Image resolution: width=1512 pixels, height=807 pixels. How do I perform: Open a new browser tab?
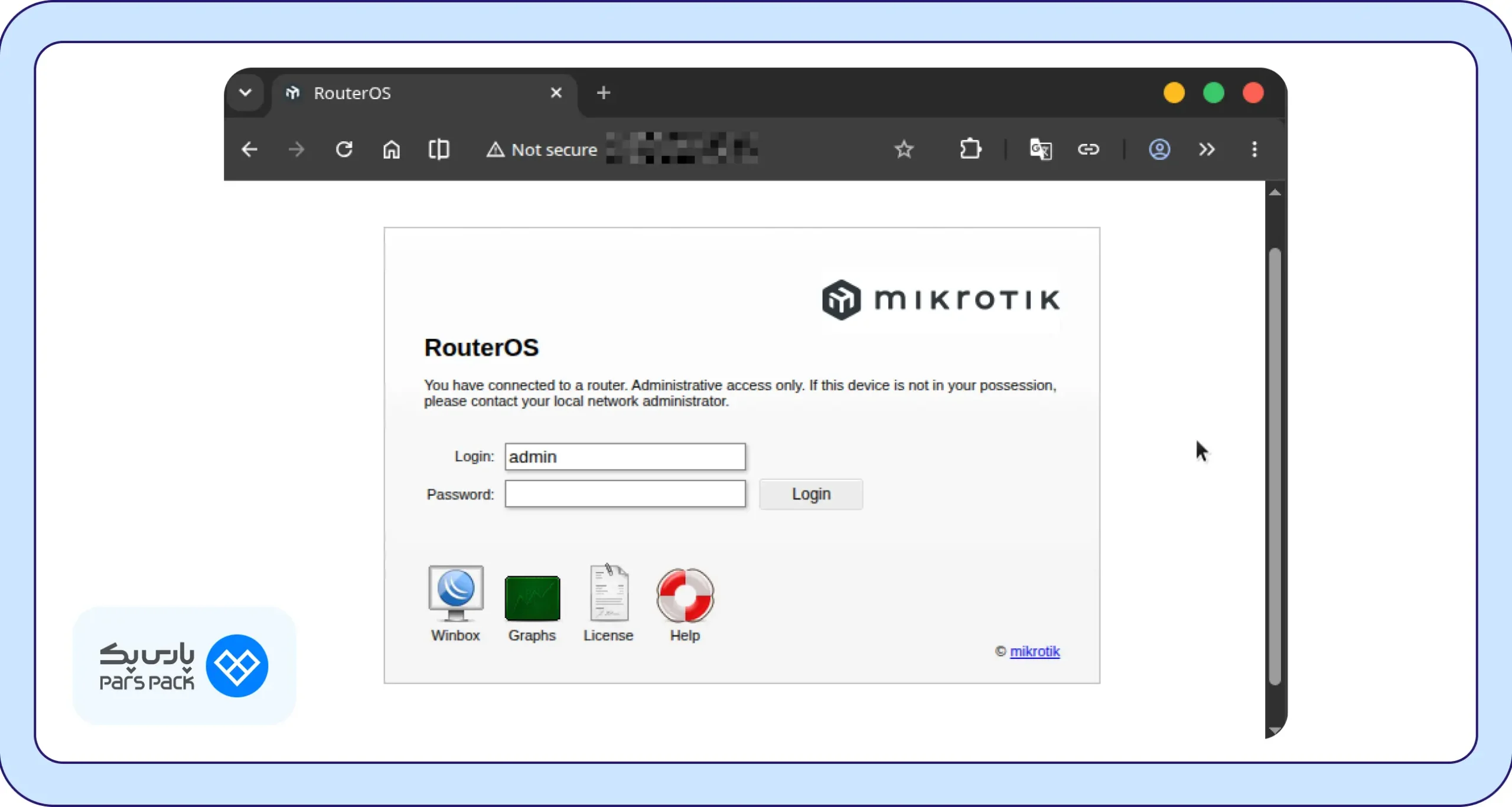tap(603, 93)
